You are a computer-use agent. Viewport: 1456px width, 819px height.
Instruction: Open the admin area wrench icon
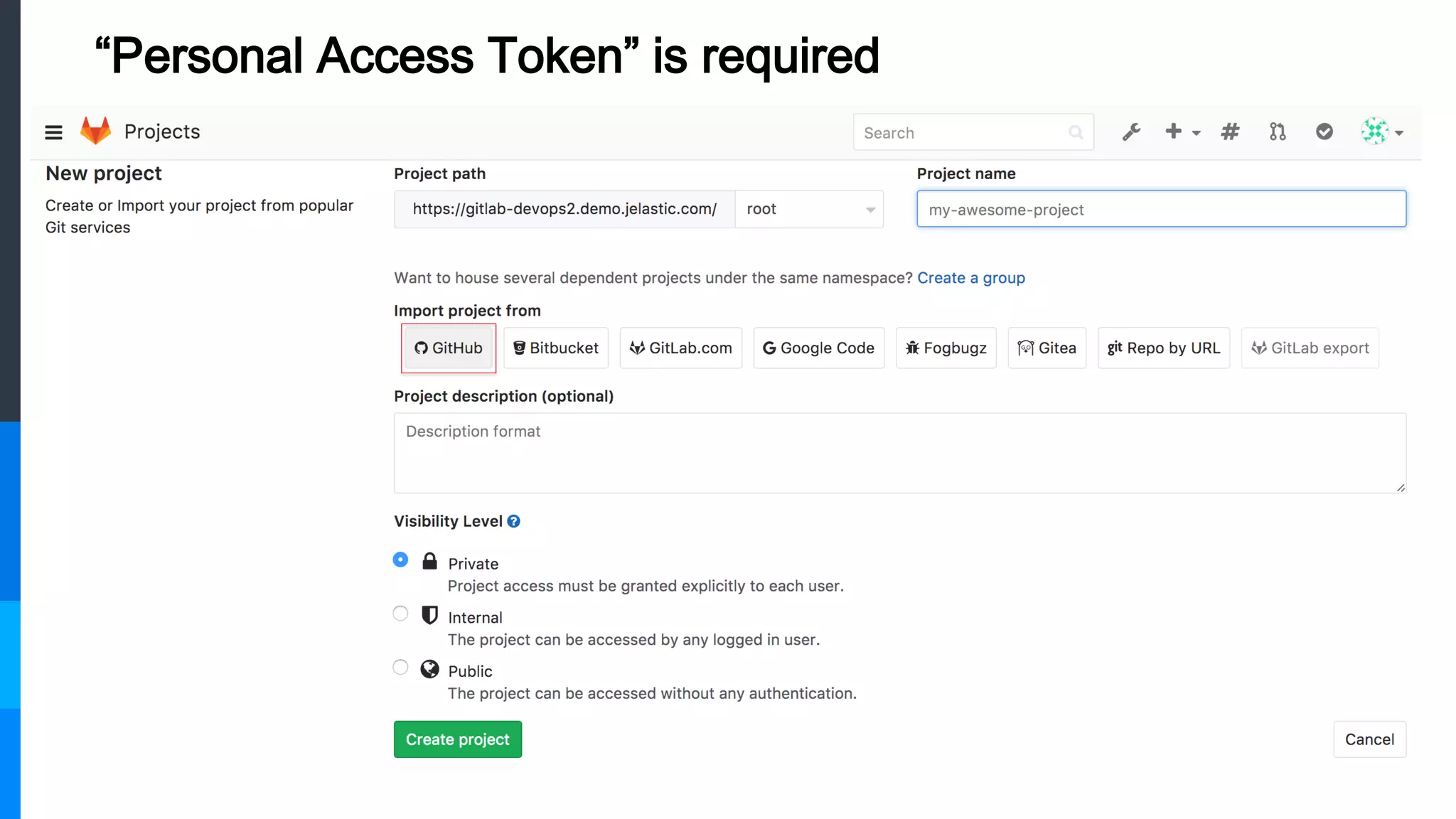[1131, 132]
